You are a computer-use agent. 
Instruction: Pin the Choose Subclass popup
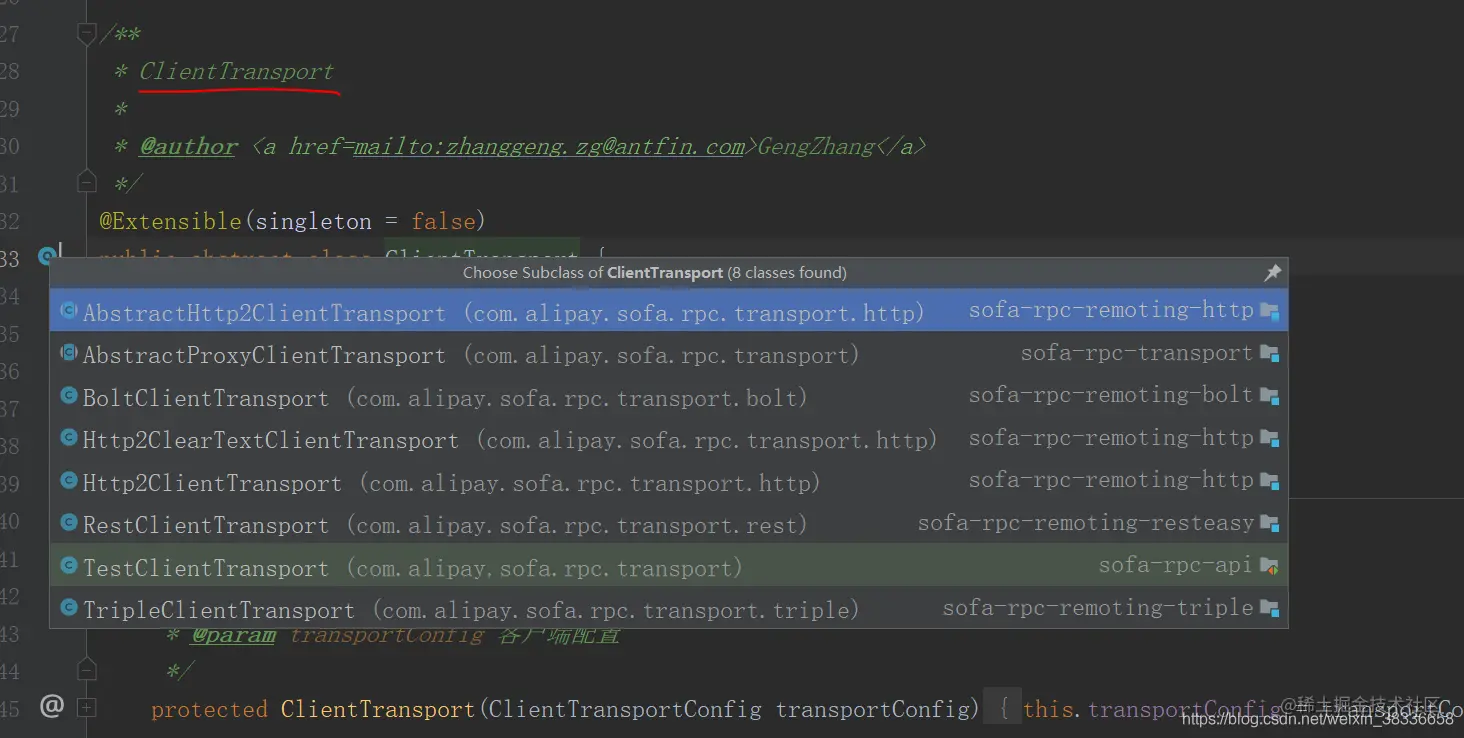(1272, 273)
